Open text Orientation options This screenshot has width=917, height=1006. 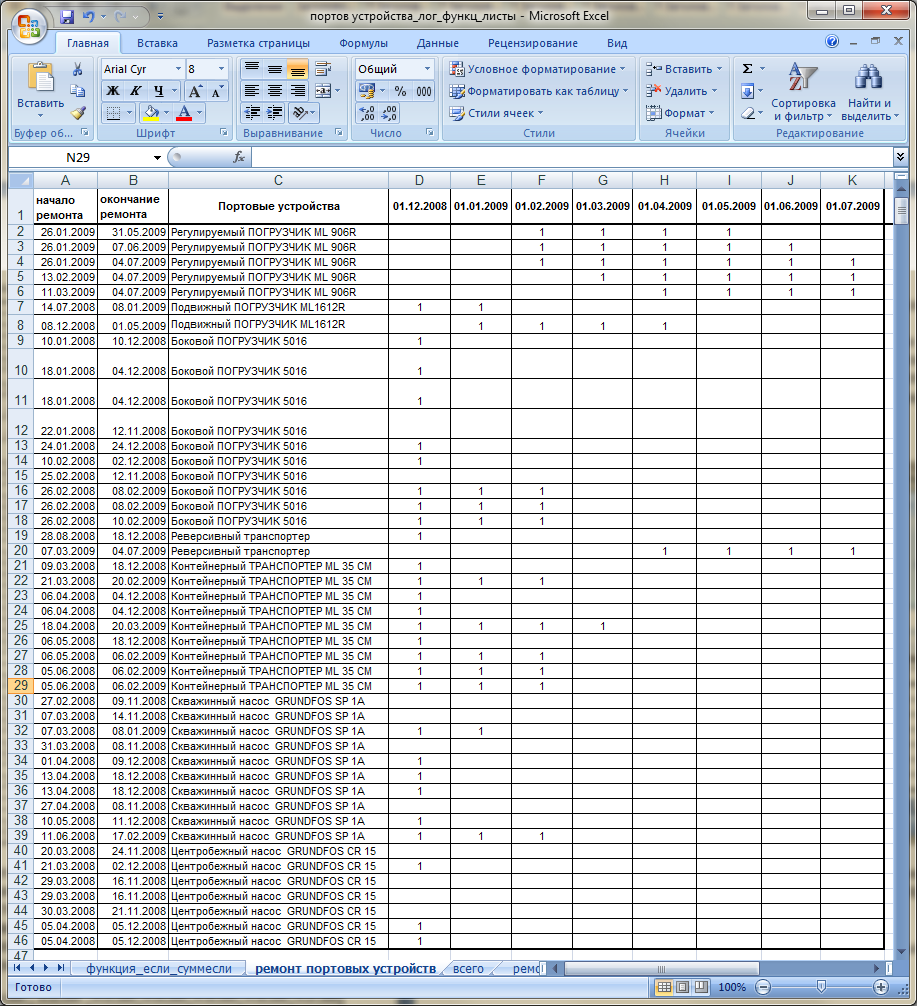point(300,114)
